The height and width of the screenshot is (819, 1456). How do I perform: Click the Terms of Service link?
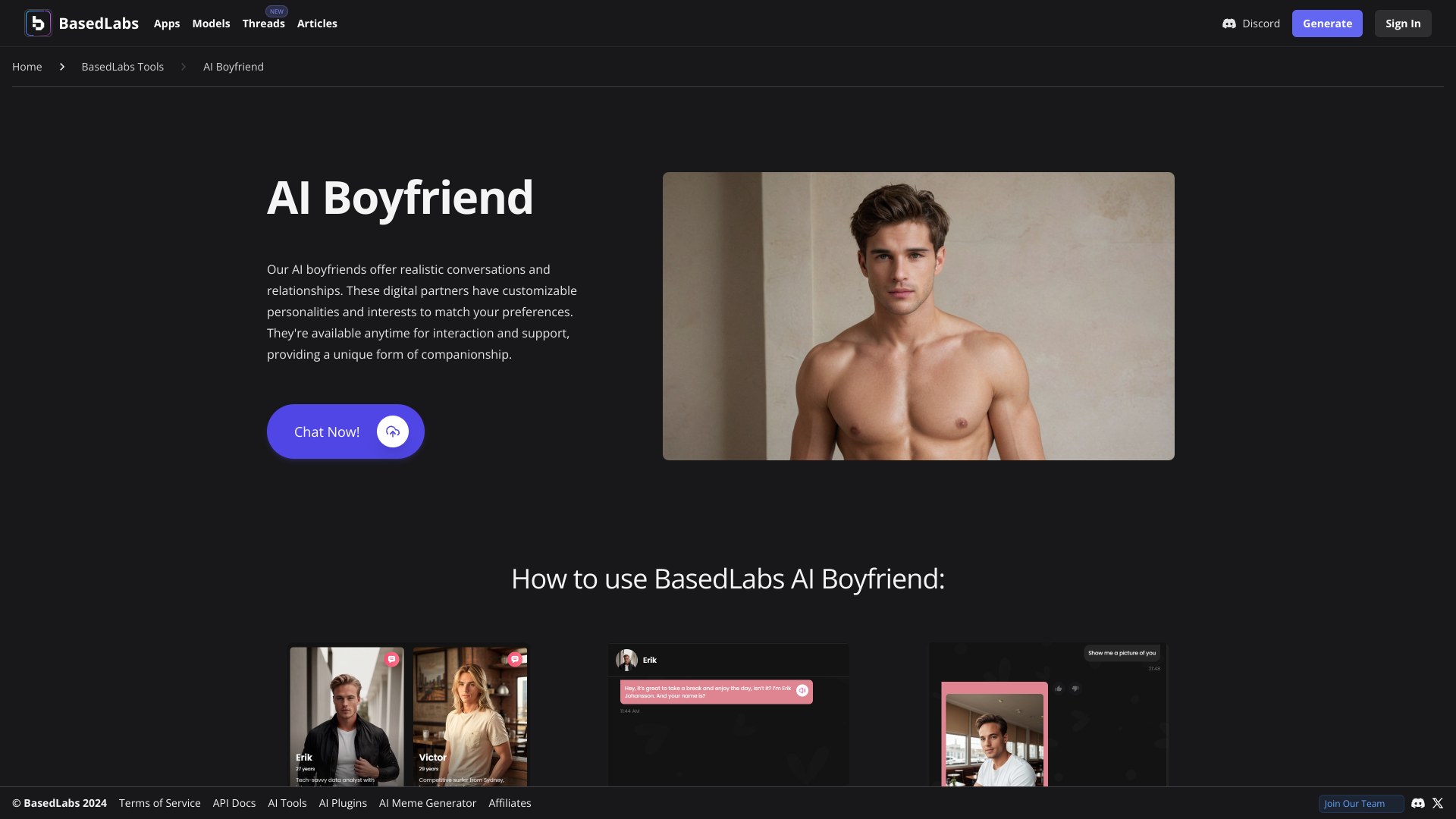[x=160, y=802]
